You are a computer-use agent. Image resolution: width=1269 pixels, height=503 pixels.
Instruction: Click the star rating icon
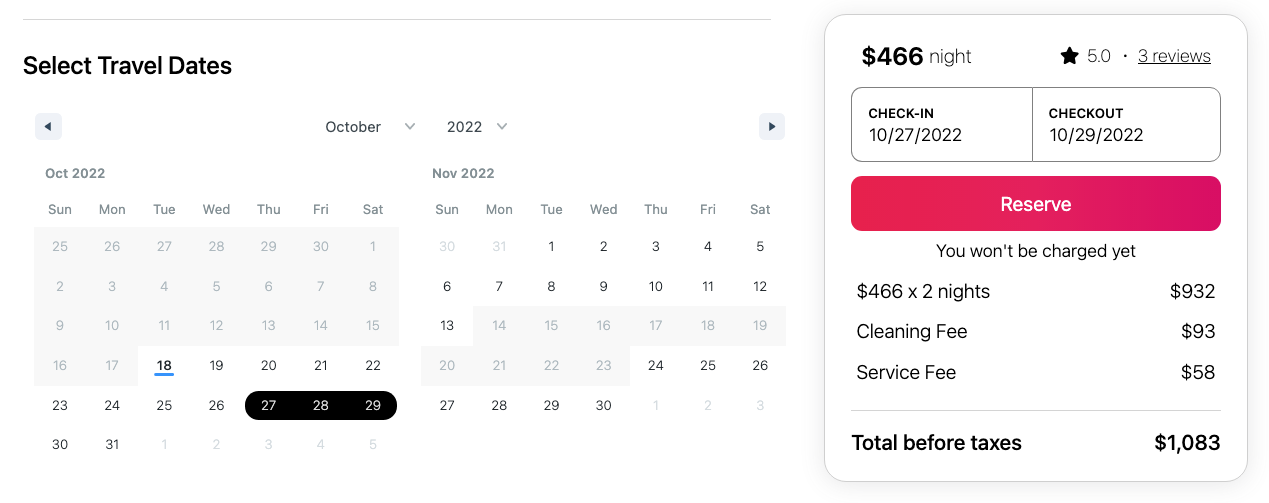1069,56
